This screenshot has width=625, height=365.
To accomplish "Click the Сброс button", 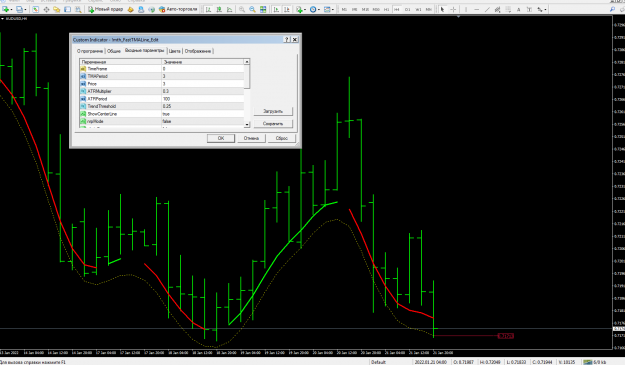I will (x=282, y=138).
